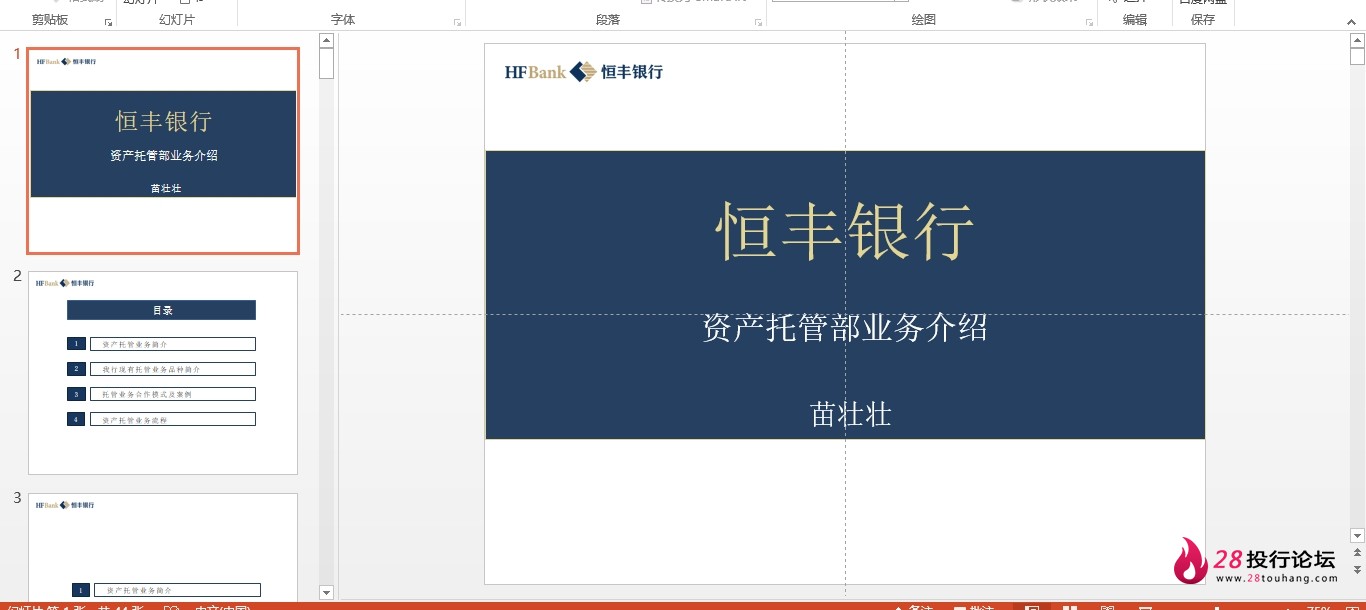Select slide 2 目录 thumbnail
1366x610 pixels.
click(x=163, y=373)
